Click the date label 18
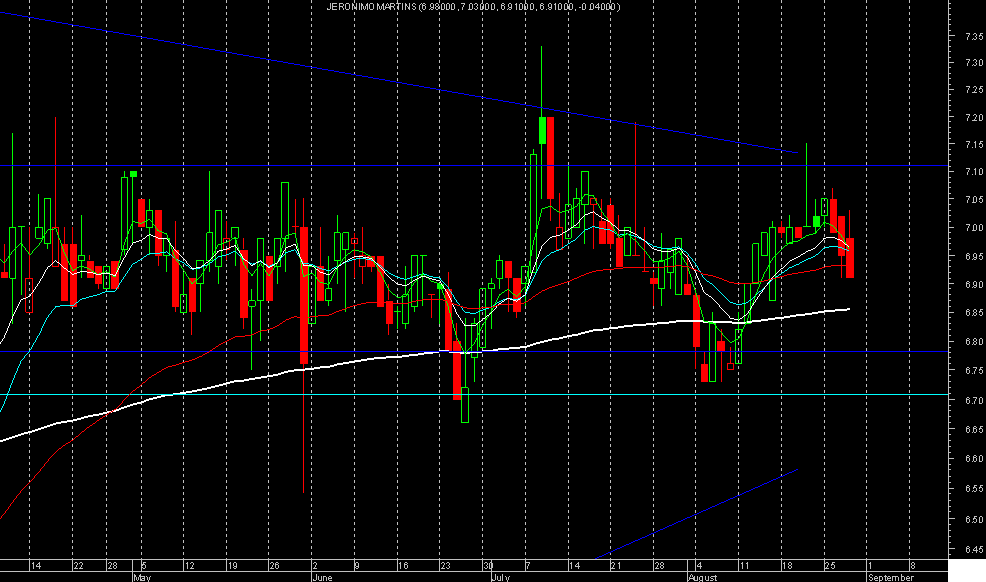The height and width of the screenshot is (582, 986). 787,566
